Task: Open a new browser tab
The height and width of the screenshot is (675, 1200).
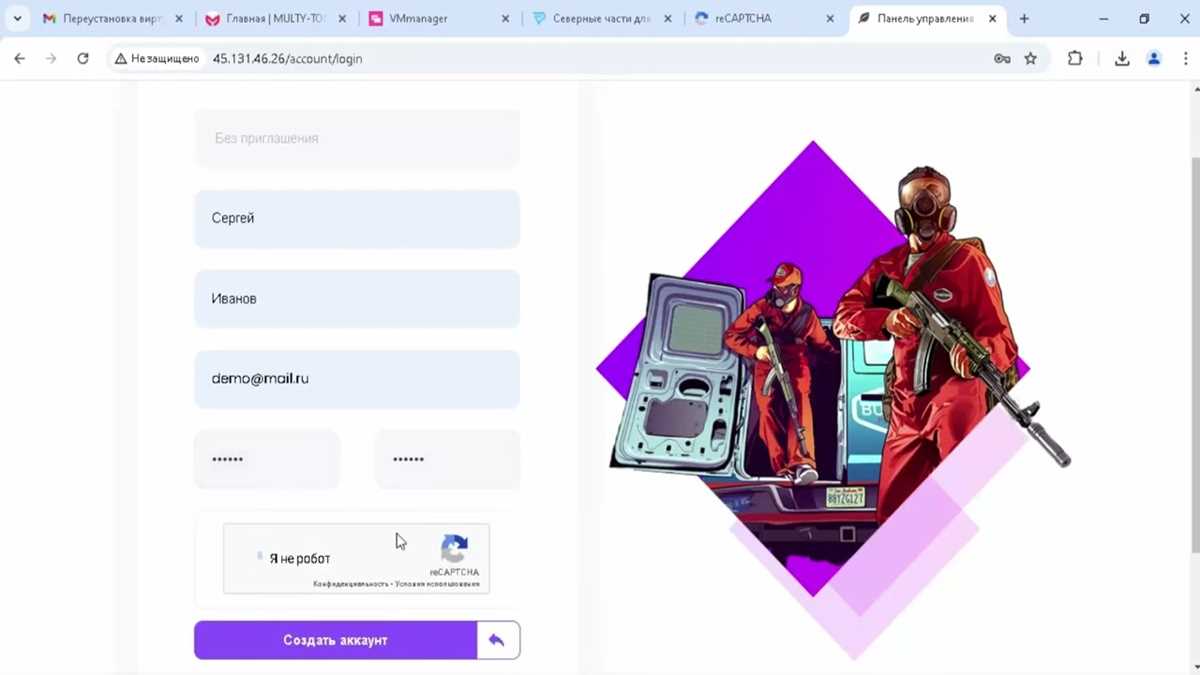Action: pyautogui.click(x=1024, y=19)
